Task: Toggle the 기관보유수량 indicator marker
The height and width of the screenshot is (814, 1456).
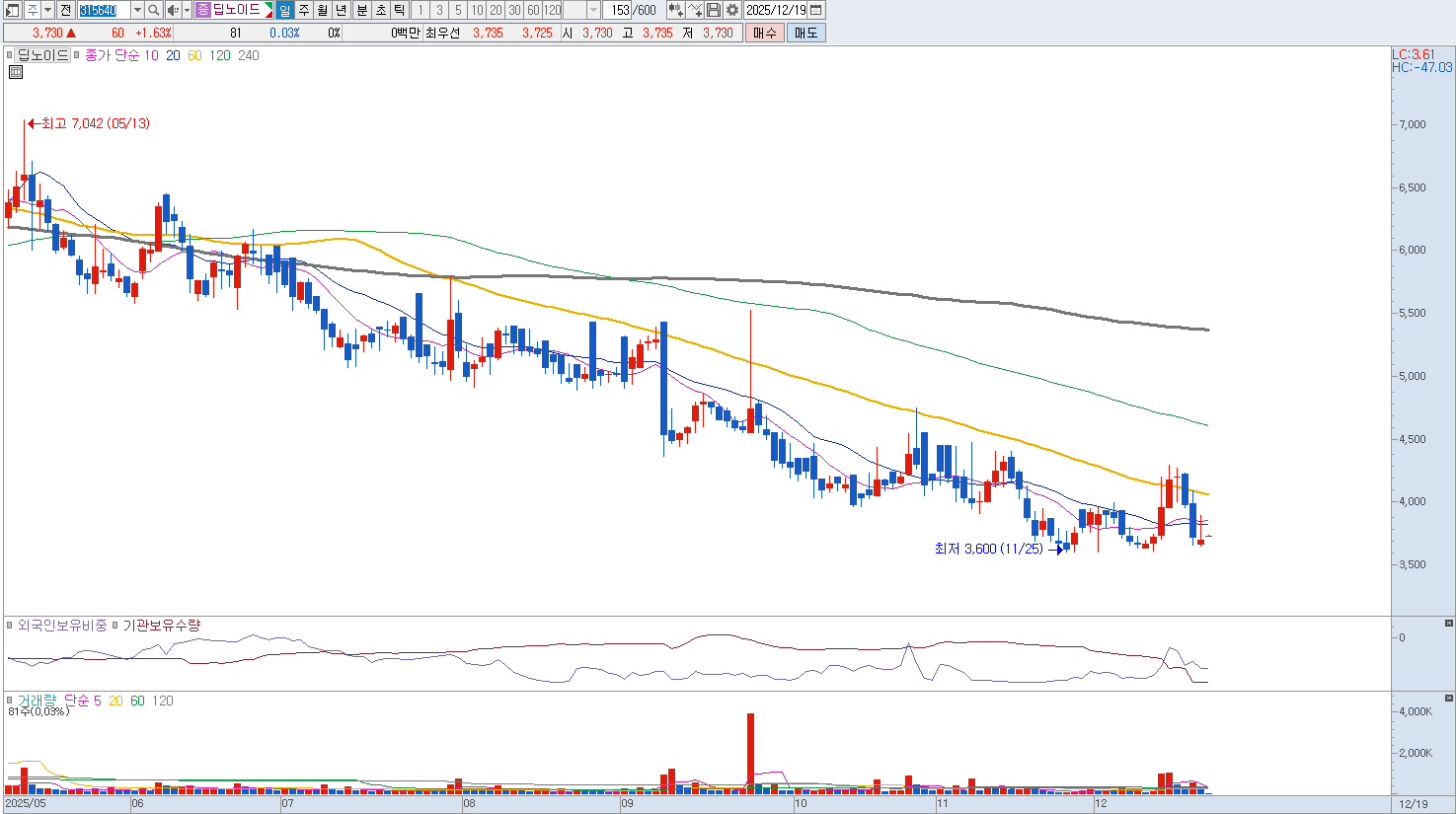Action: tap(115, 626)
